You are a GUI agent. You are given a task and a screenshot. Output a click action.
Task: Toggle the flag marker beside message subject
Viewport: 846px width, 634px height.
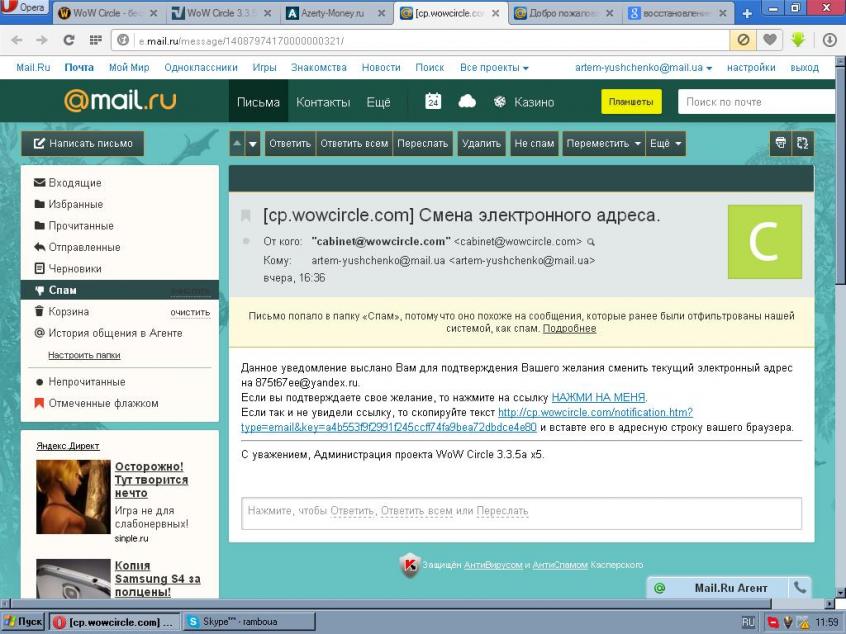pyautogui.click(x=245, y=216)
